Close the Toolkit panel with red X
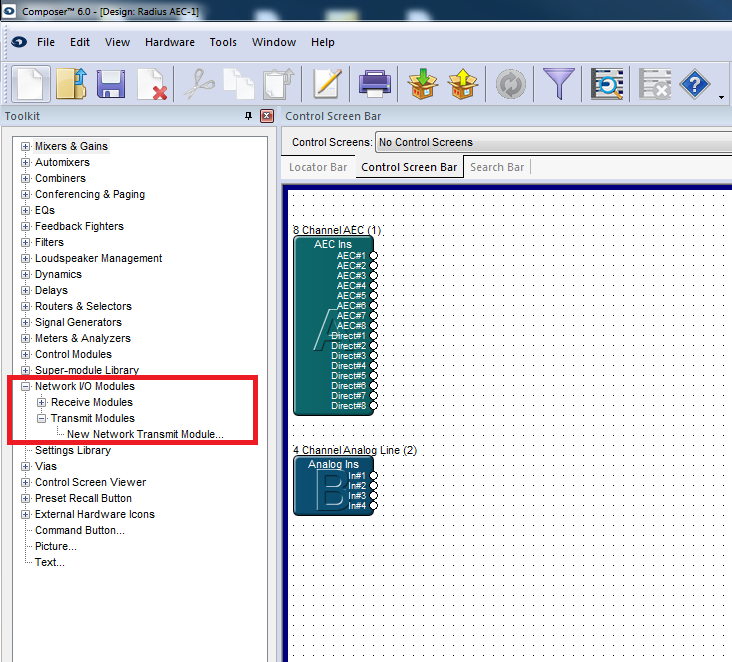This screenshot has height=662, width=732. pos(267,116)
